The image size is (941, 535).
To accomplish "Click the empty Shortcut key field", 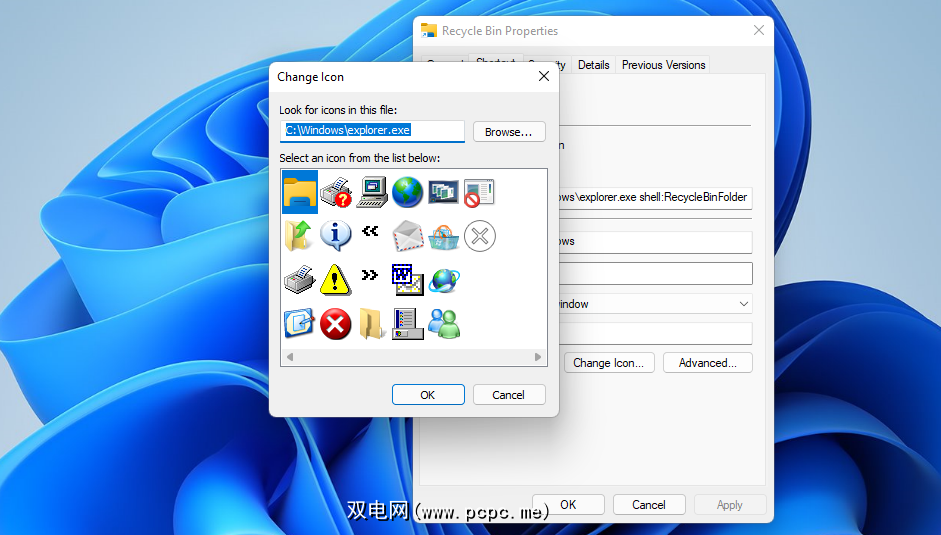I will pos(655,273).
